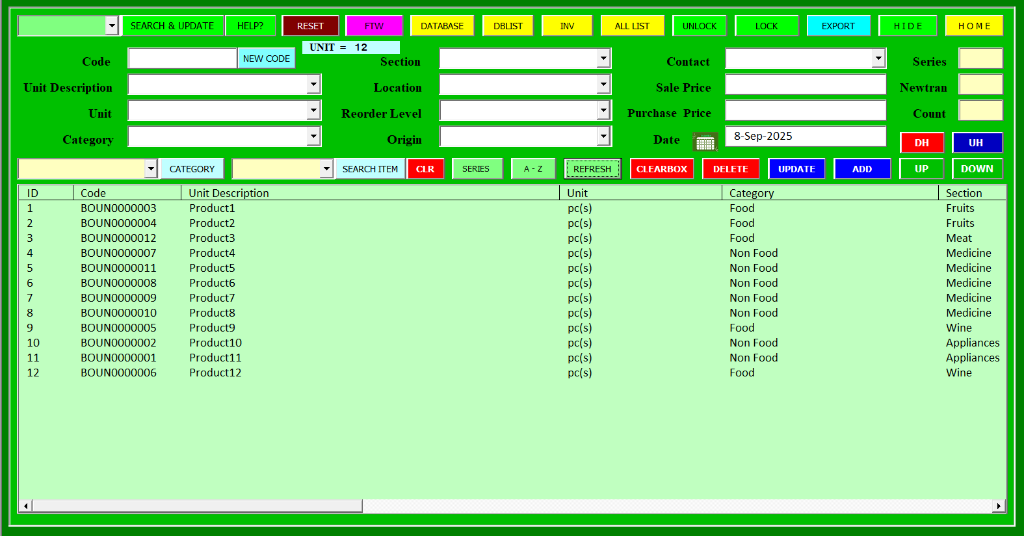Click the blue ADD button
Screen dimensions: 1024x536
[862, 168]
